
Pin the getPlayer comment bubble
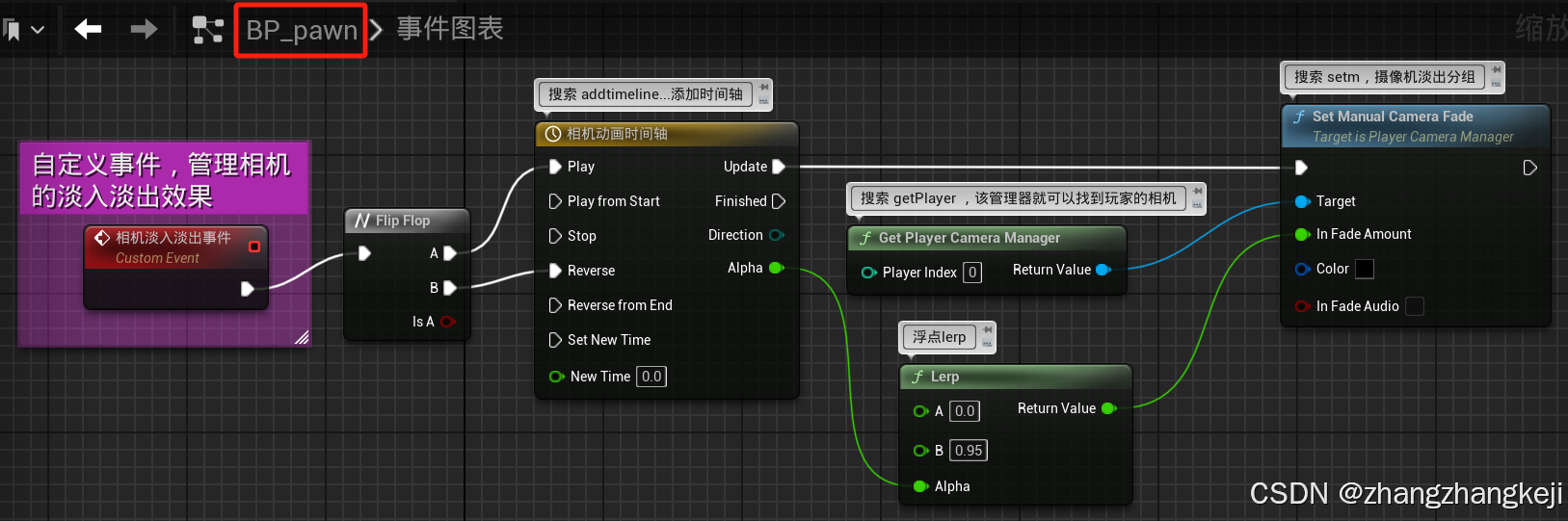1197,192
